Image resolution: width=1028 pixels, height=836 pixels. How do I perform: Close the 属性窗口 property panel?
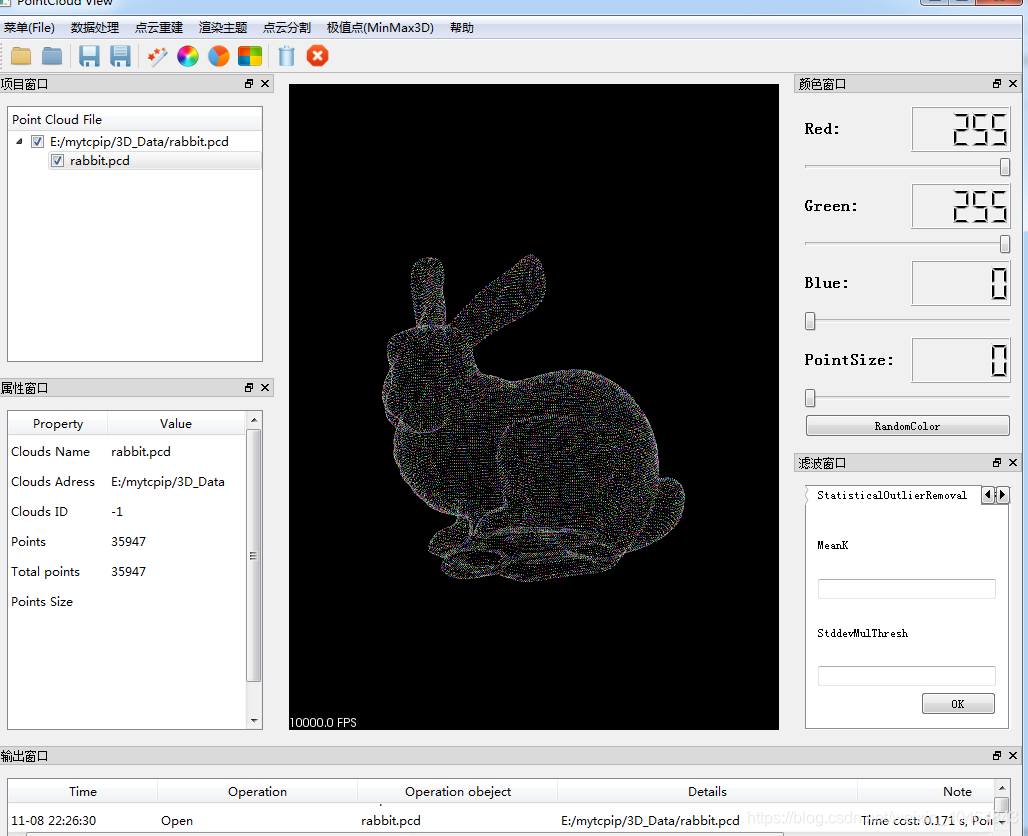(265, 388)
